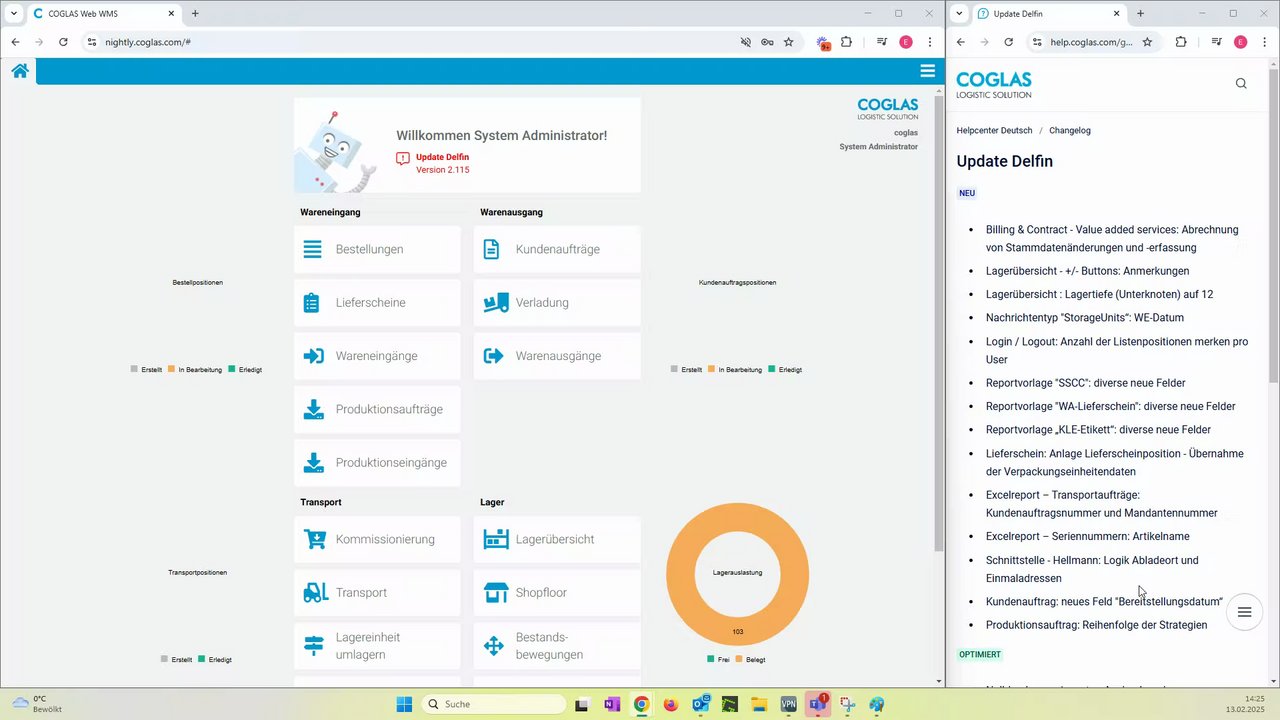Click the help.coglas.com address bar
Screen dimensions: 1280x720
coord(1091,42)
